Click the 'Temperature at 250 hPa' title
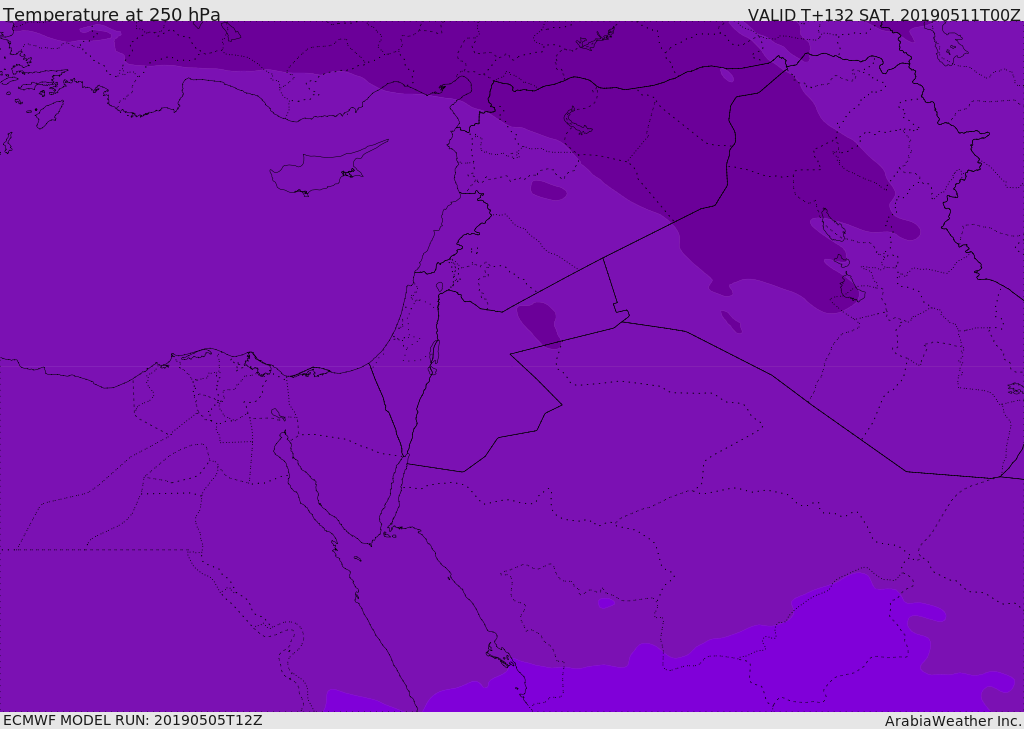The width and height of the screenshot is (1024, 729). pos(112,15)
